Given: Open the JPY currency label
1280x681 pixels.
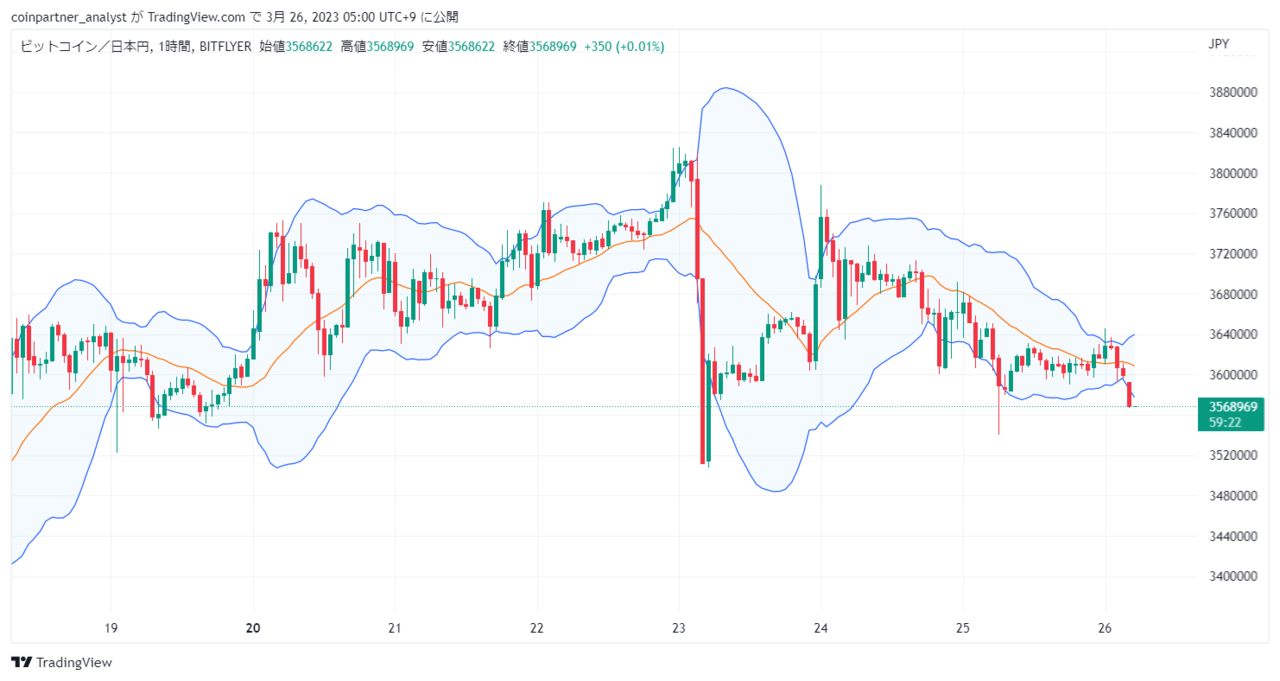Looking at the screenshot, I should click(x=1219, y=44).
